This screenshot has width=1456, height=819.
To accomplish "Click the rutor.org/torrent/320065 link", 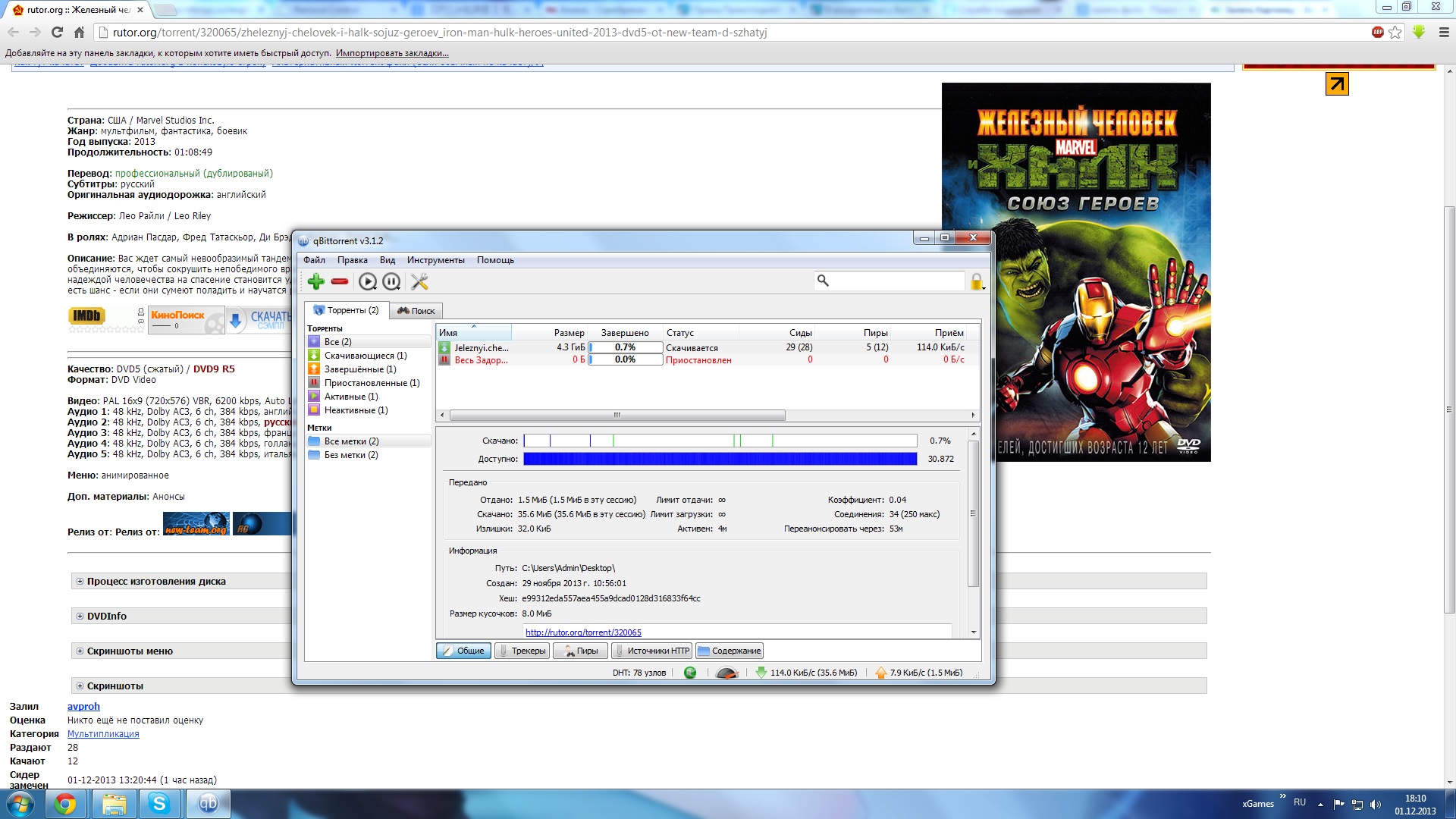I will [x=583, y=632].
